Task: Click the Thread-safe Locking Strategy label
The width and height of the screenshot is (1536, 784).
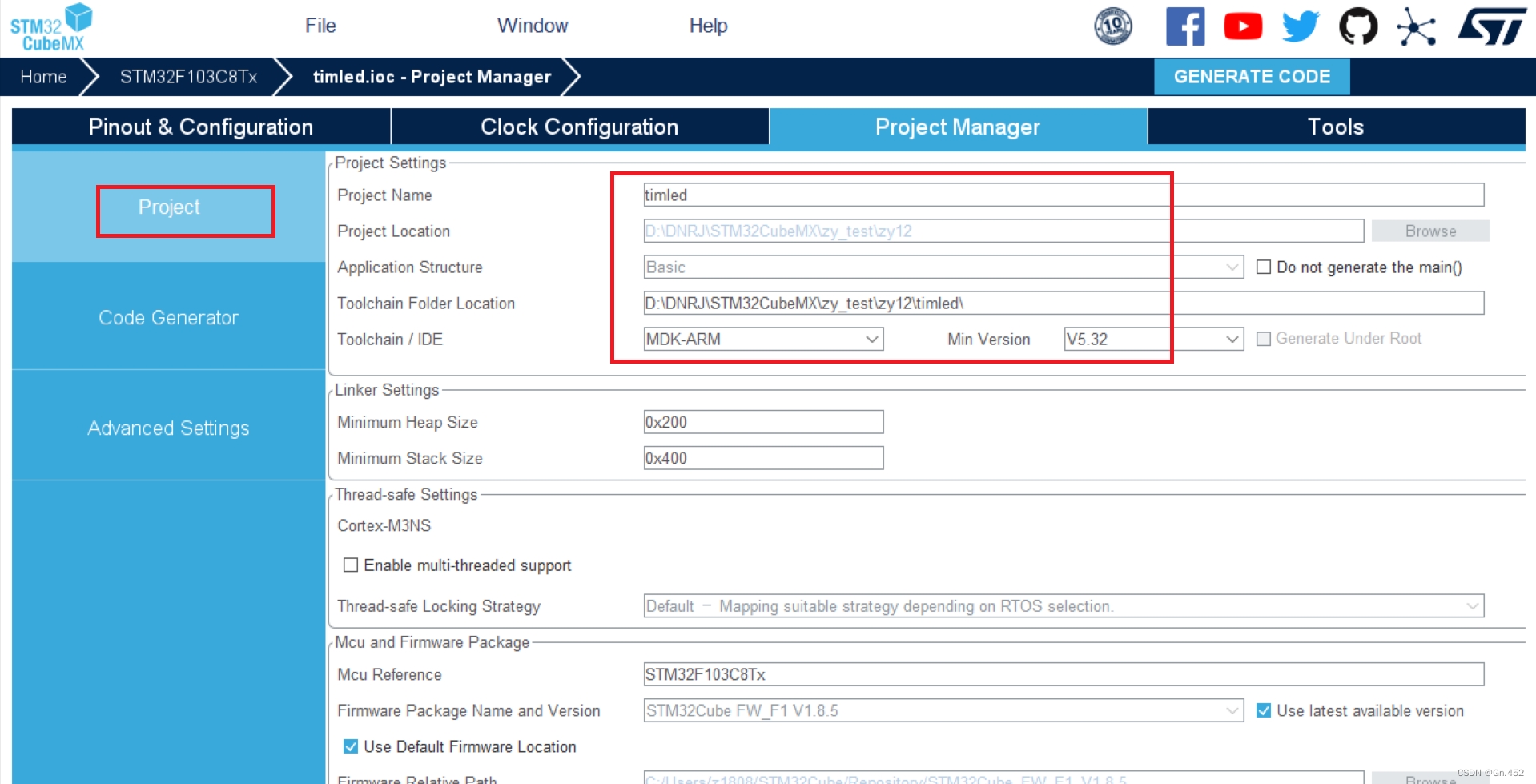Action: (x=439, y=606)
